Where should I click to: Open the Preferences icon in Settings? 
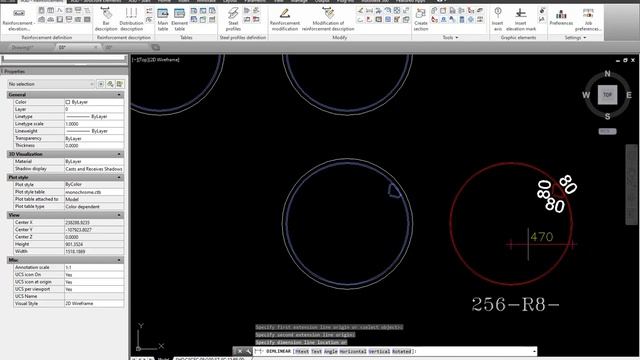point(561,17)
